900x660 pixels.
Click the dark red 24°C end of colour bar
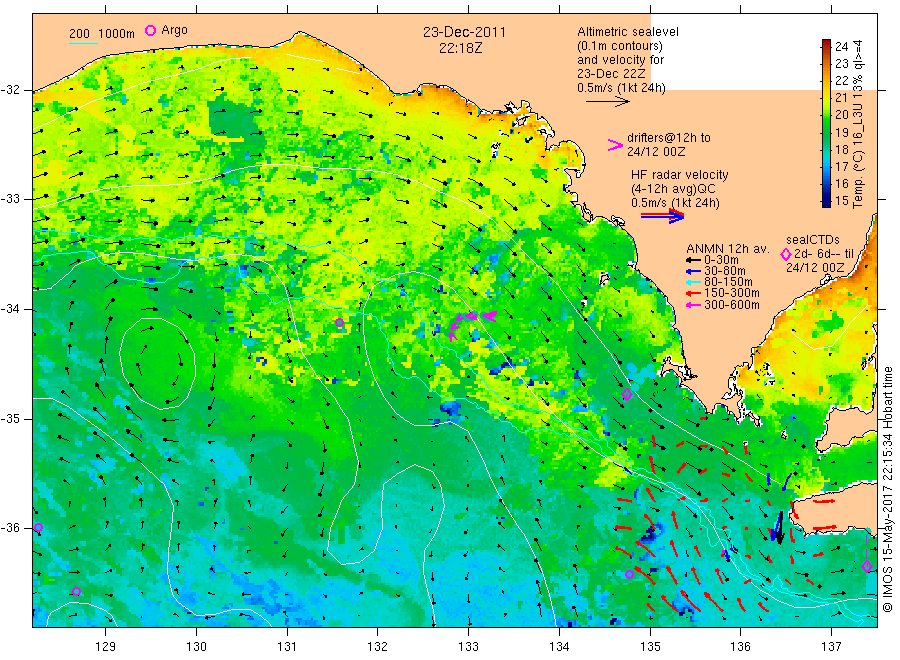826,45
